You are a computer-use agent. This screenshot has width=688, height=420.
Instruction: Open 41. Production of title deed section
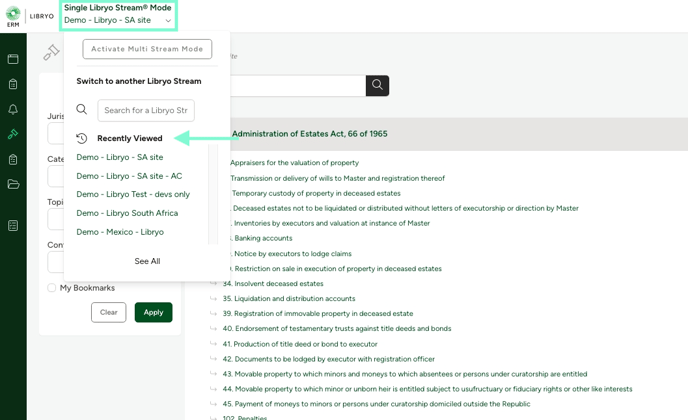(x=300, y=344)
